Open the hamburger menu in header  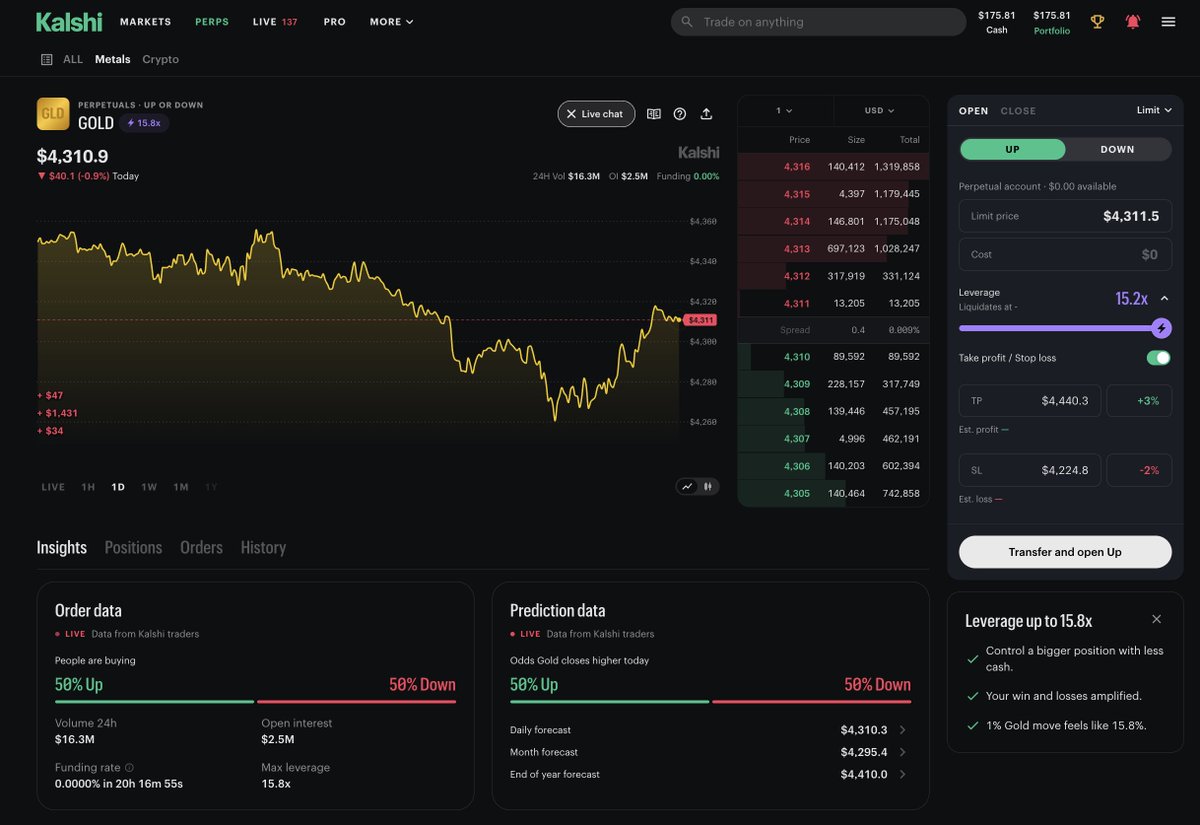coord(1168,22)
